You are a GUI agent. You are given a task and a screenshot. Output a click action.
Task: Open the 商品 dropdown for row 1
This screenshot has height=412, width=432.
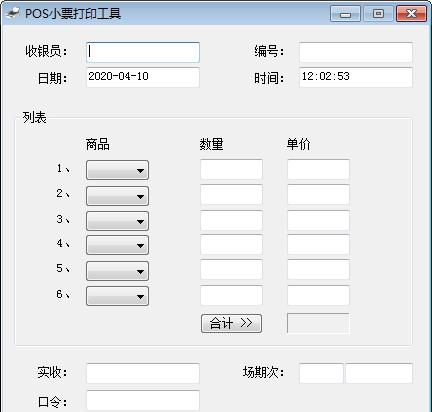(117, 170)
